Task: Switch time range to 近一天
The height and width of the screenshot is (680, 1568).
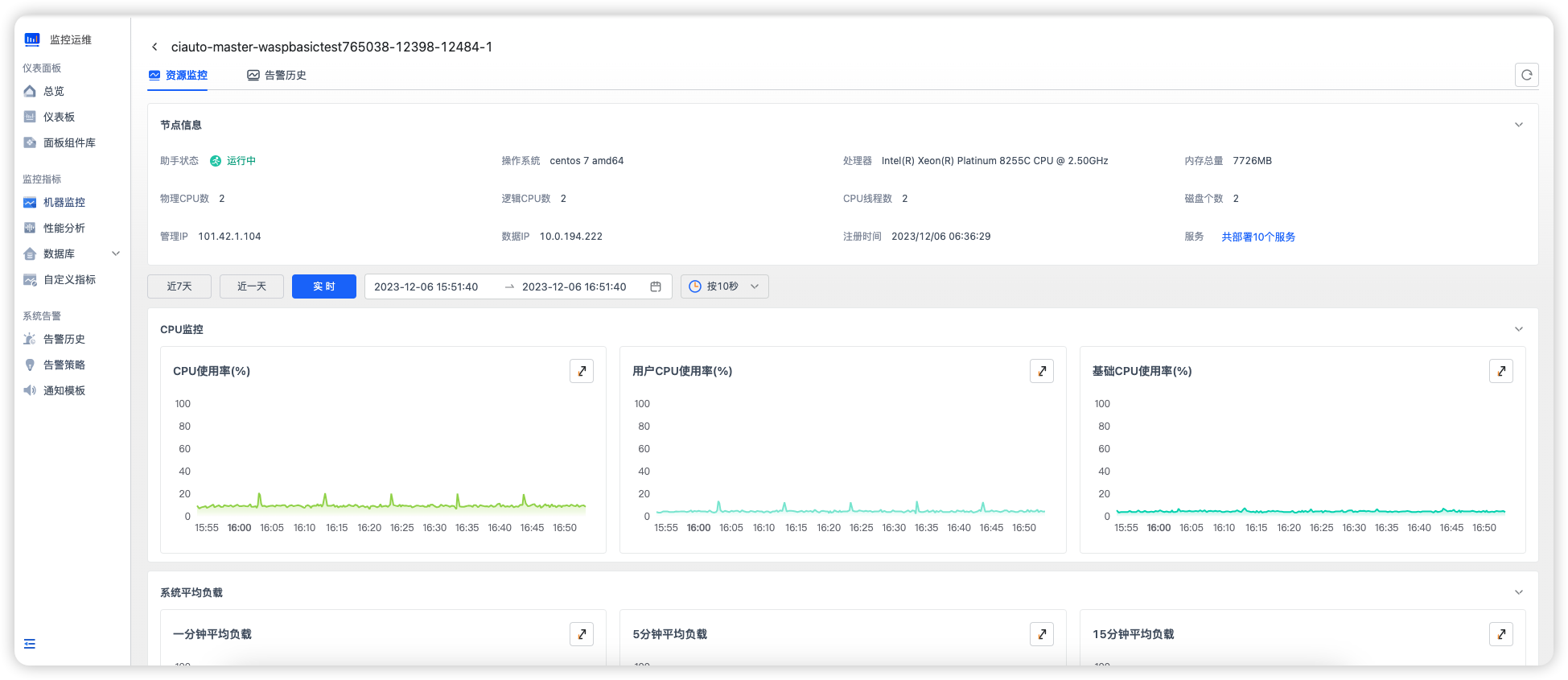Action: tap(252, 286)
